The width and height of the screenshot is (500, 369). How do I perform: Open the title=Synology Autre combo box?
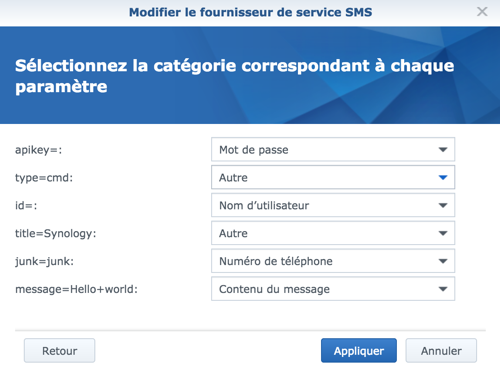333,233
